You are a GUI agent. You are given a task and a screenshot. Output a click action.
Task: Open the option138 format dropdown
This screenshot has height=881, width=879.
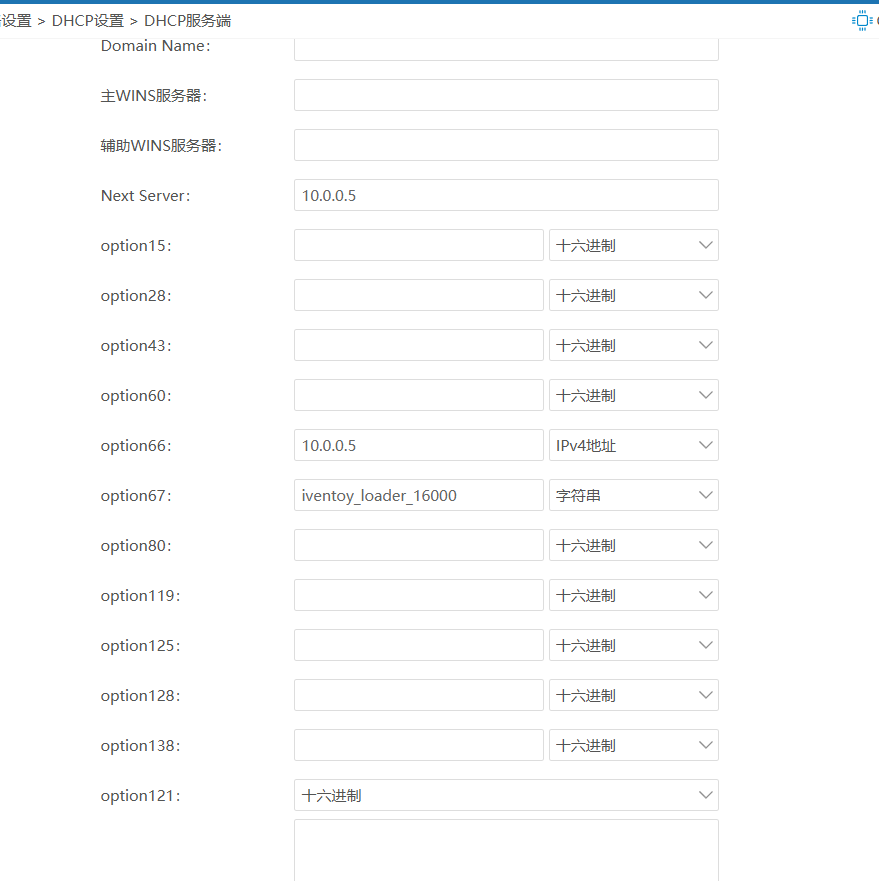click(x=633, y=745)
